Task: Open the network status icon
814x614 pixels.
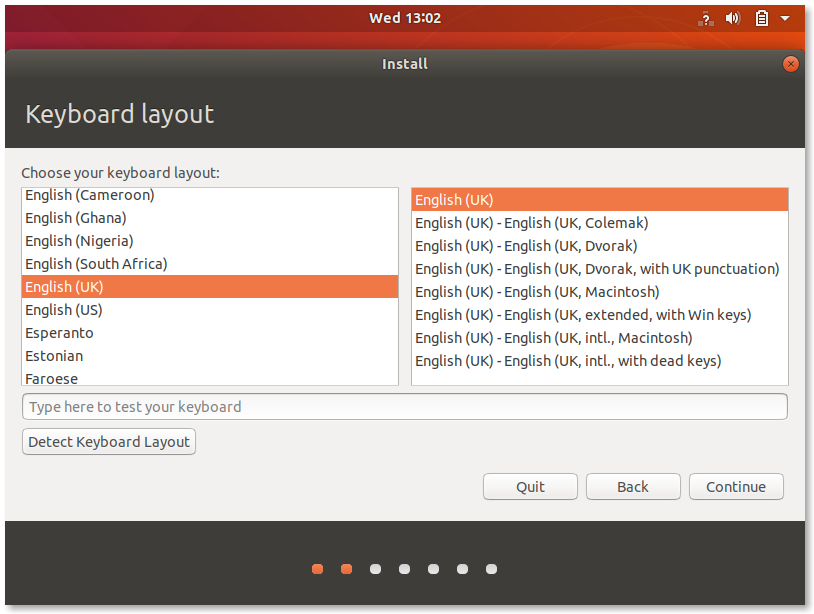Action: point(705,19)
